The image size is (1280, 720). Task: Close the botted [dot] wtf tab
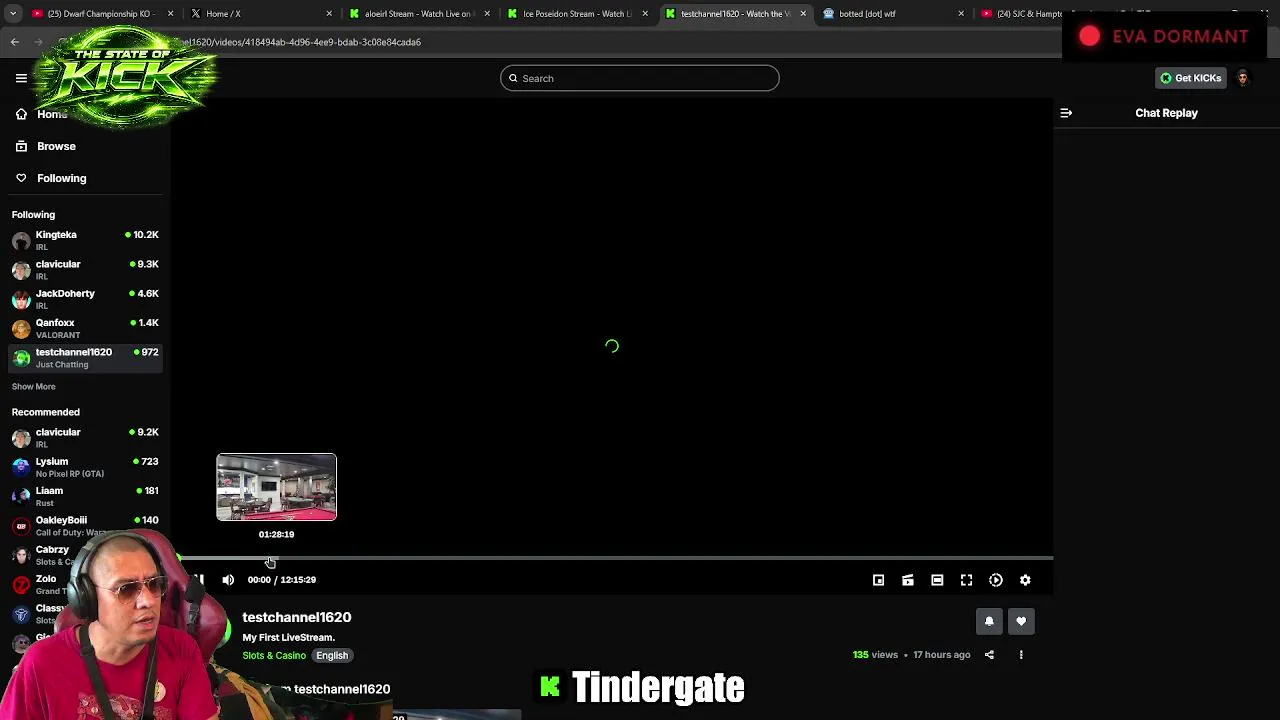961,14
